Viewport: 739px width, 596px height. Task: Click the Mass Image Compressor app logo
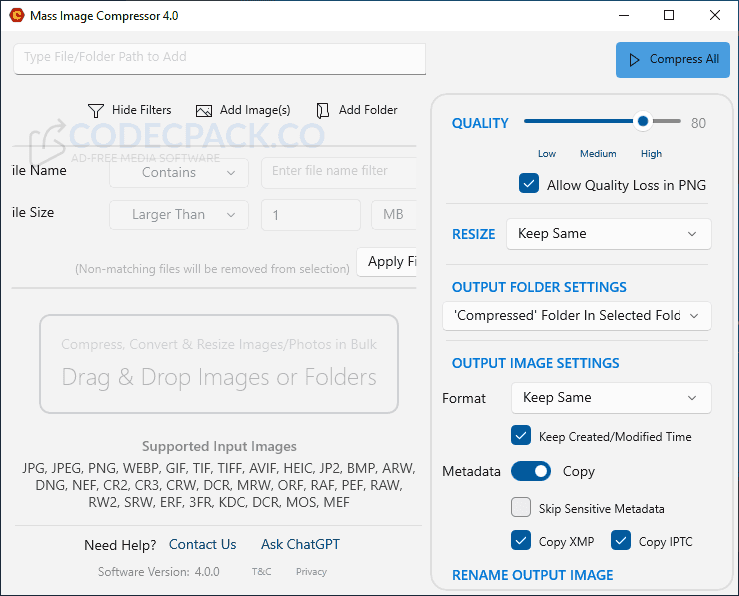tap(16, 16)
